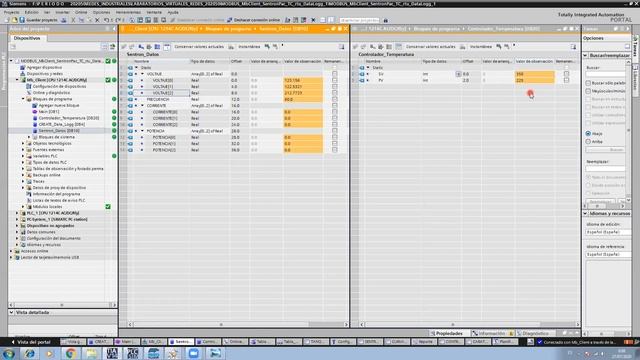Viewport: 640px width, 360px height.
Task: Toggle Remanencia checkbox for CORRIENTE[0] row
Action: point(335,112)
